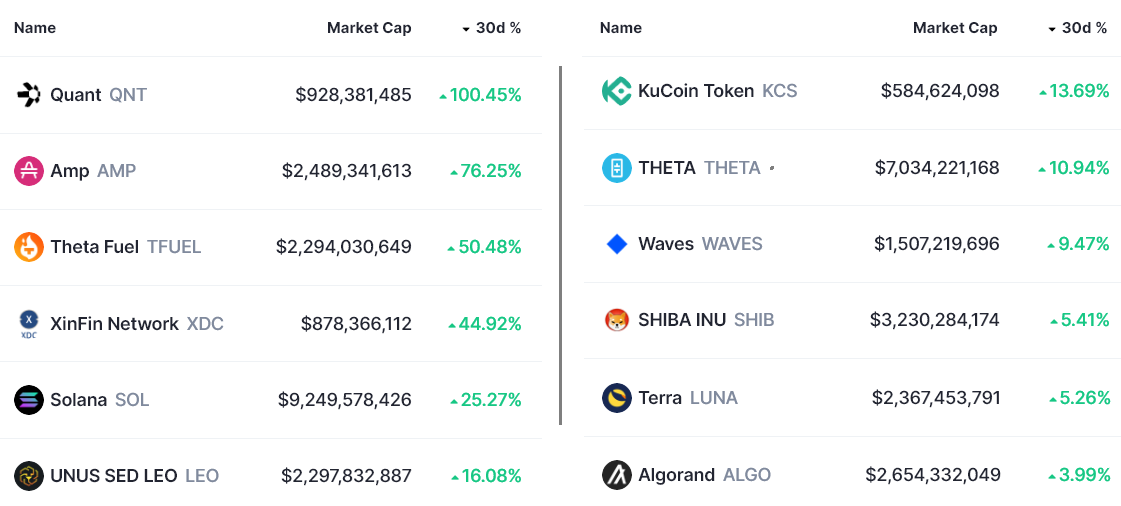Screen dimensions: 1121x506
Task: Sort left table by 30d % arrow
Action: click(466, 29)
